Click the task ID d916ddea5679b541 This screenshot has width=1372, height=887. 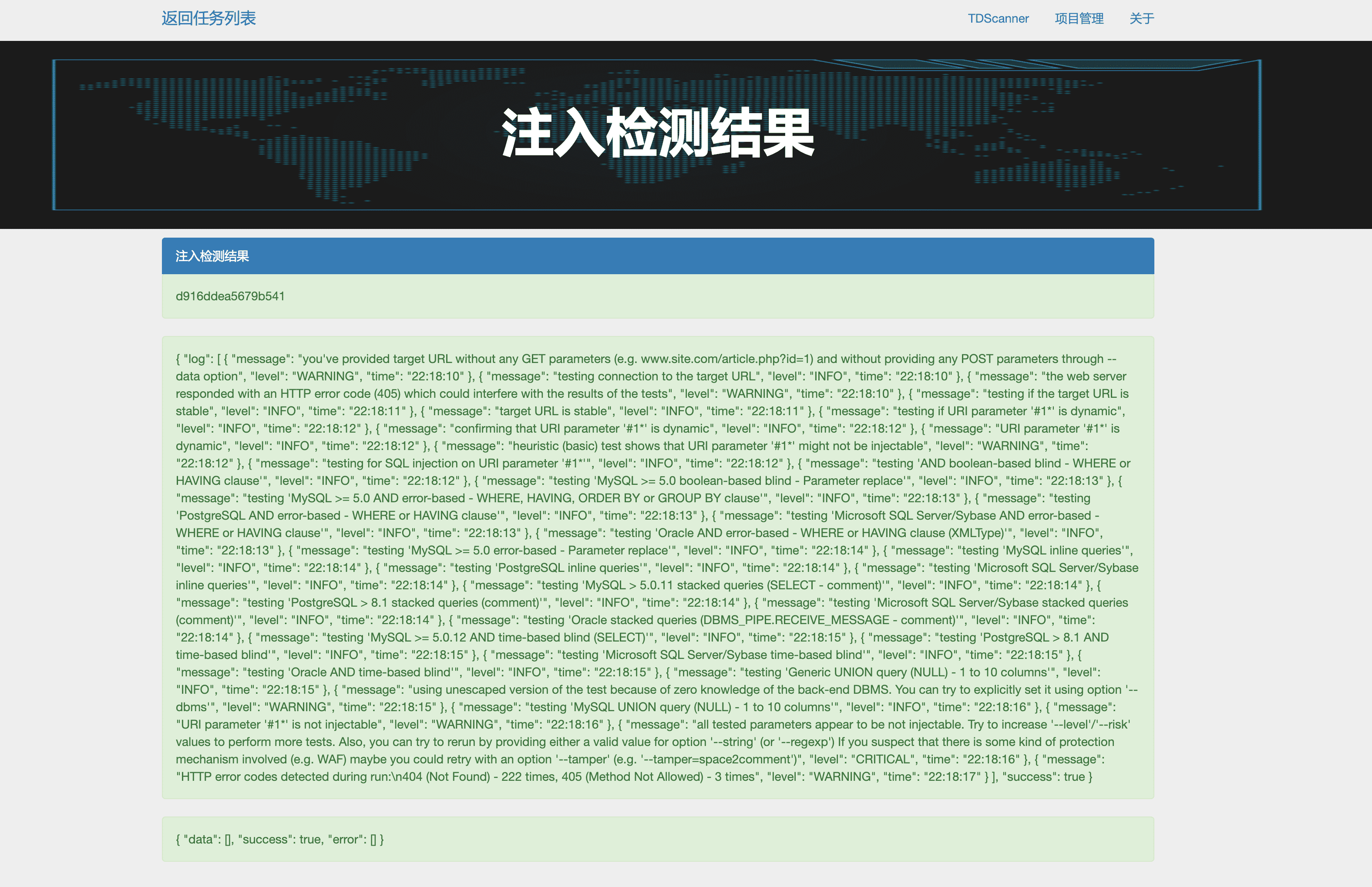(230, 296)
